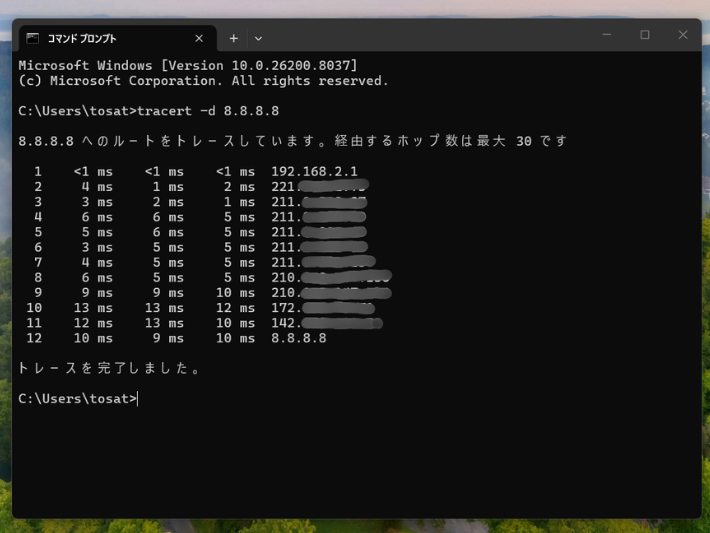Maximize the terminal window
This screenshot has height=533, width=710.
tap(645, 35)
